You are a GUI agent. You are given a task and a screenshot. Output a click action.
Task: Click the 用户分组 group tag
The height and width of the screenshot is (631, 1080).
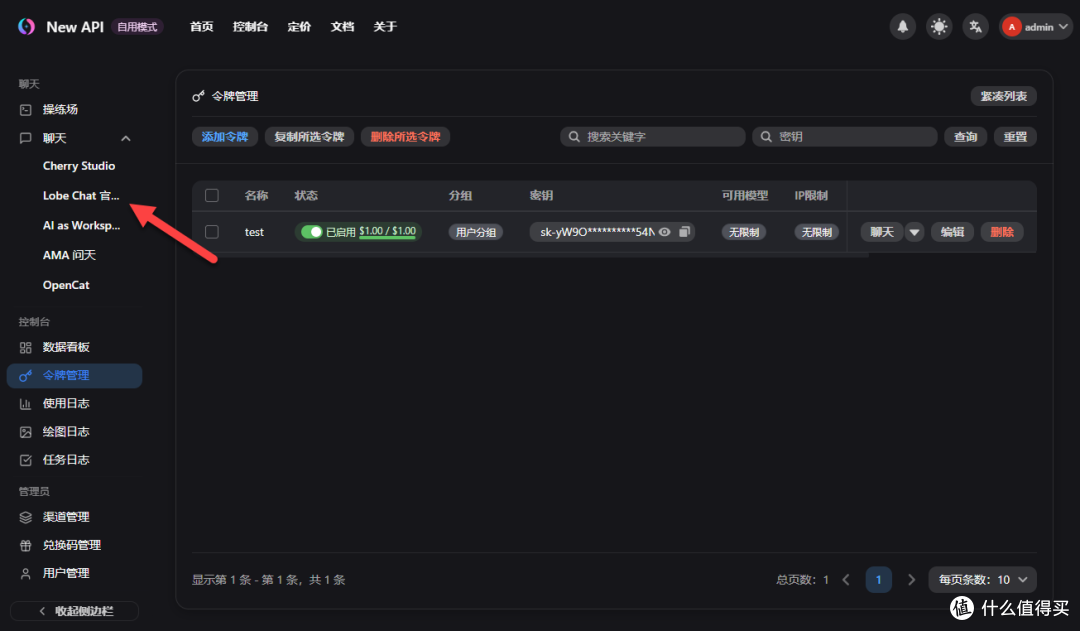click(476, 232)
